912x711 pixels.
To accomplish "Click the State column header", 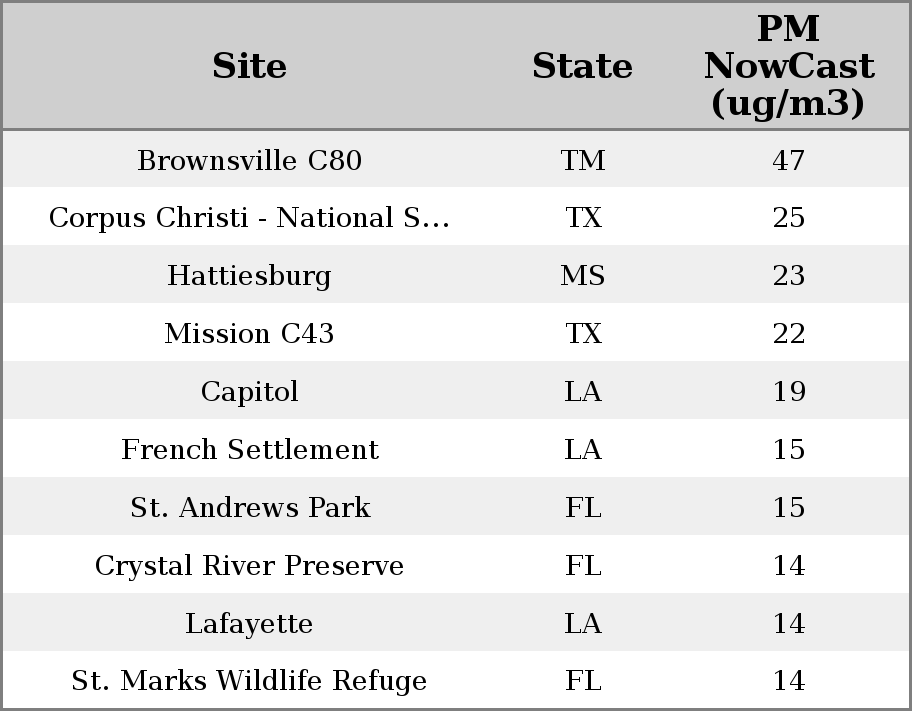I will click(x=582, y=66).
